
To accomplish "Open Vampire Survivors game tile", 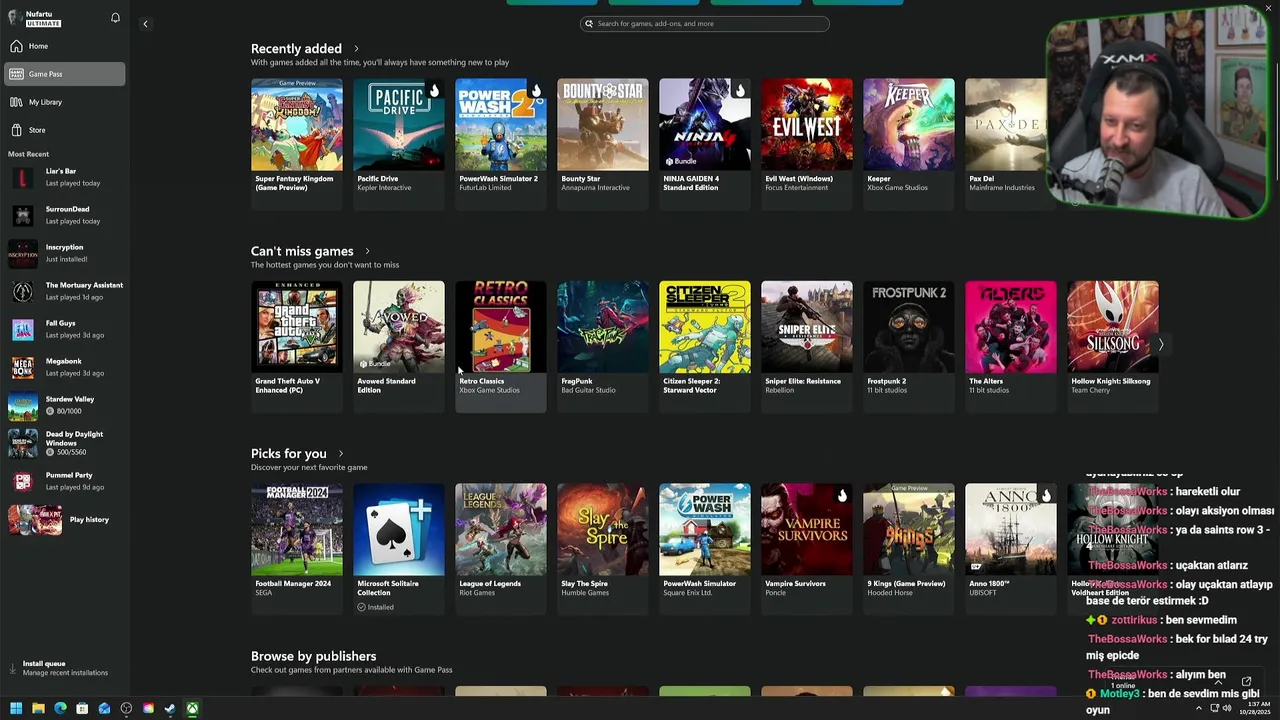I will pos(807,549).
